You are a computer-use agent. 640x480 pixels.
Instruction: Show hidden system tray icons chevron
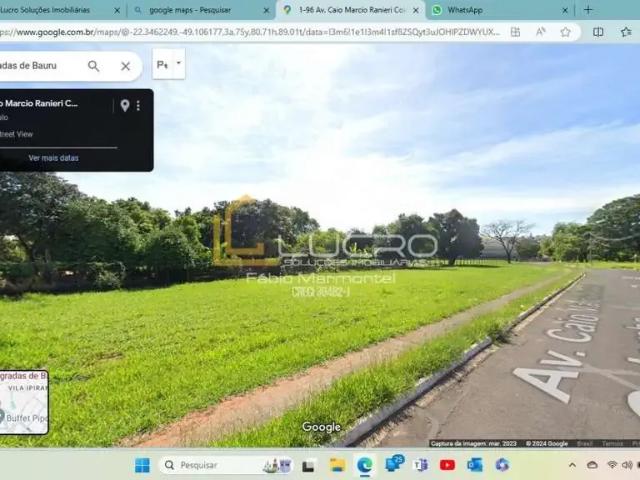[x=572, y=465]
